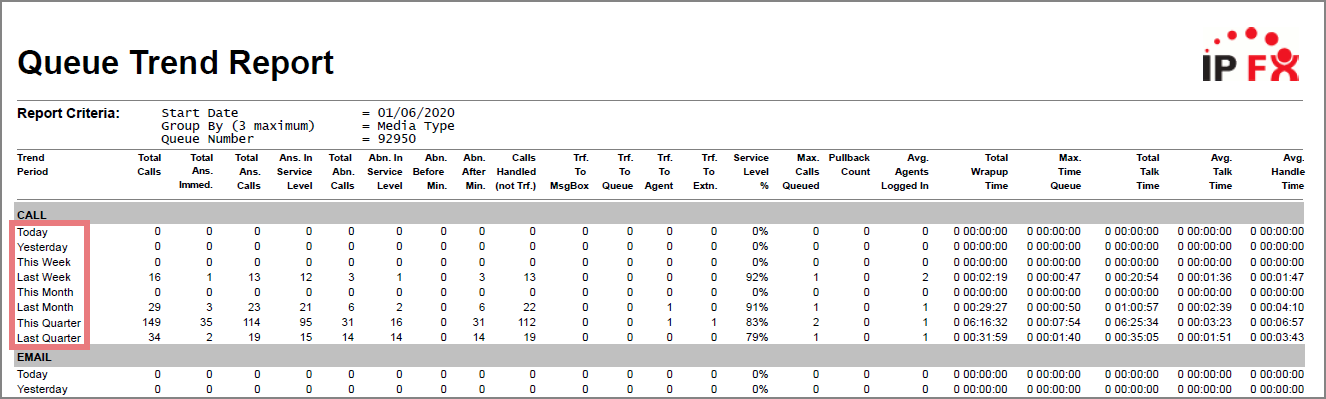Click the CALL group header bar
1326x399 pixels.
click(x=660, y=214)
